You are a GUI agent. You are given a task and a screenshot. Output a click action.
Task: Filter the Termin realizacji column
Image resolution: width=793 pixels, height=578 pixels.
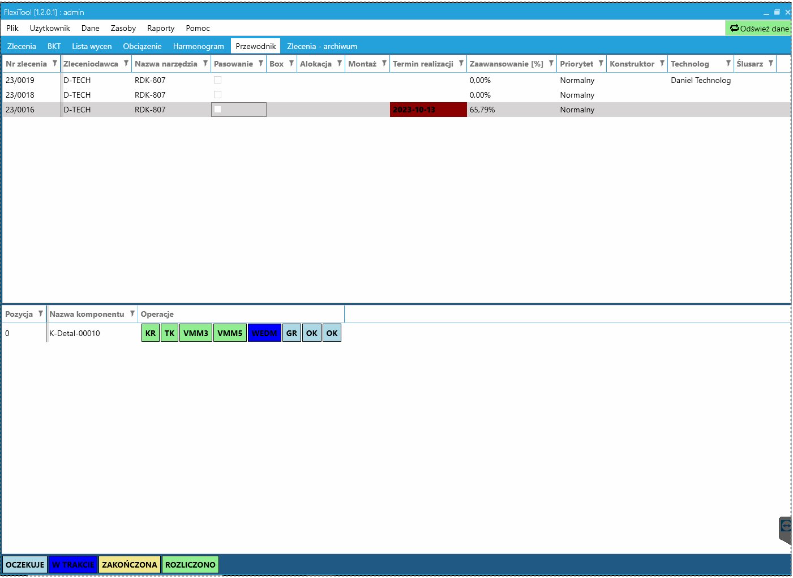pos(460,64)
